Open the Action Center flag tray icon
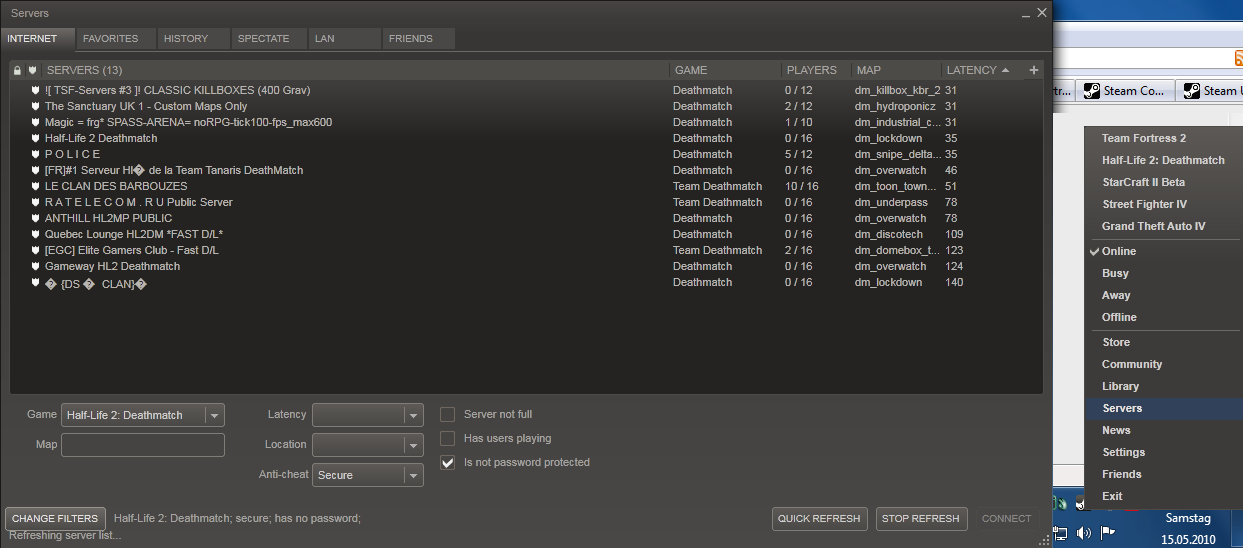 1108,532
